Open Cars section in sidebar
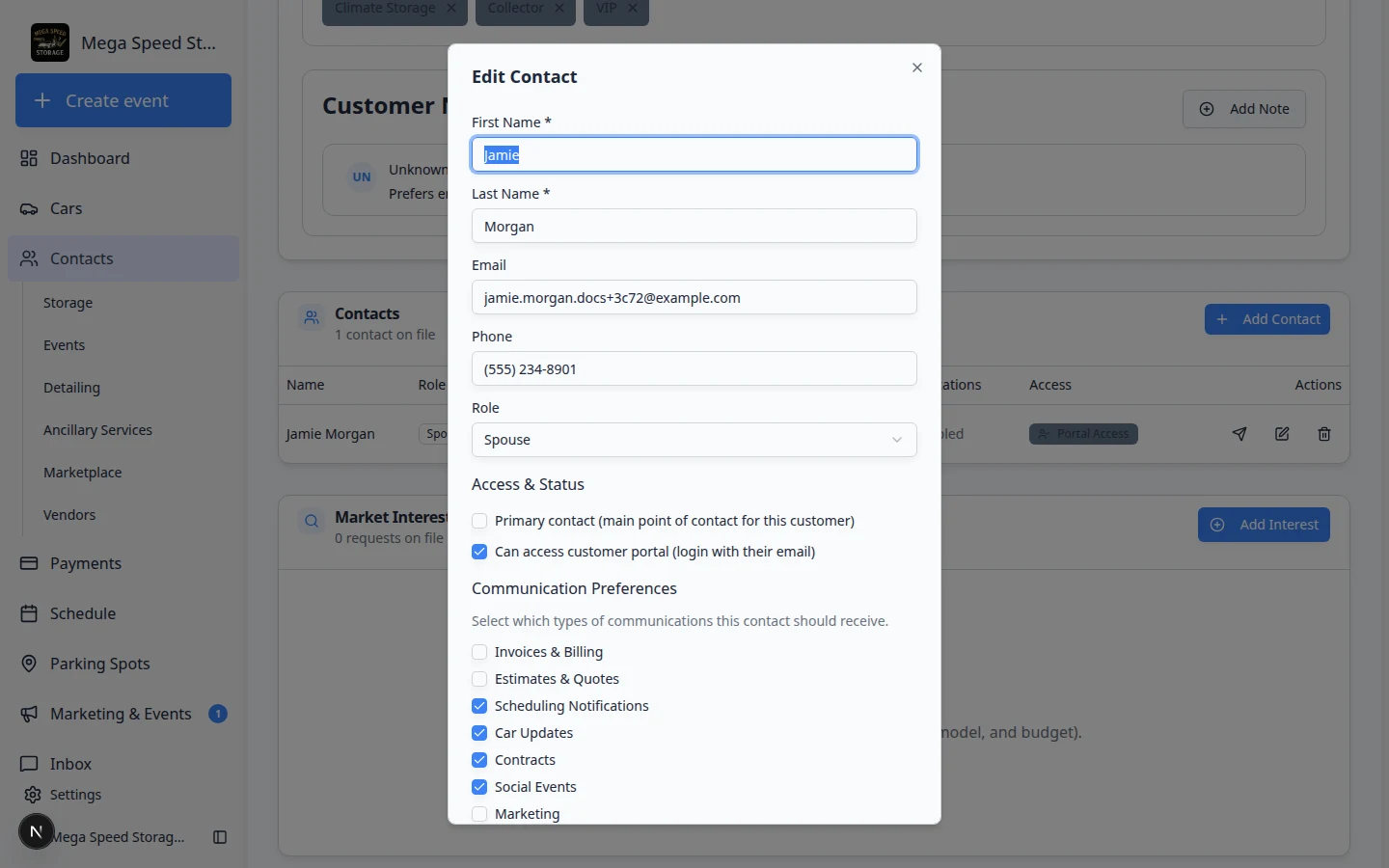The image size is (1389, 868). (x=123, y=208)
